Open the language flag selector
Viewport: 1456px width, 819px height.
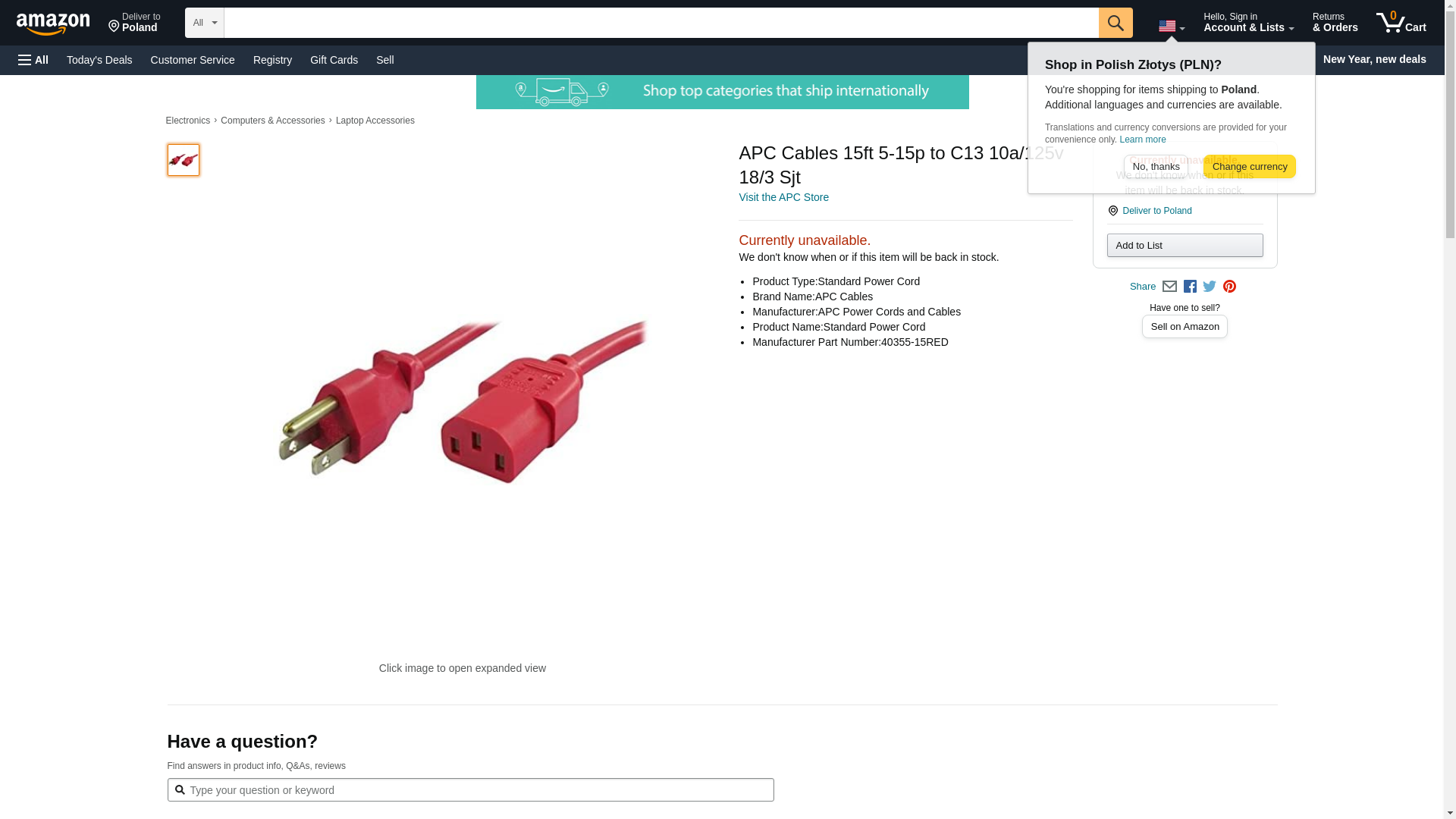click(1171, 27)
